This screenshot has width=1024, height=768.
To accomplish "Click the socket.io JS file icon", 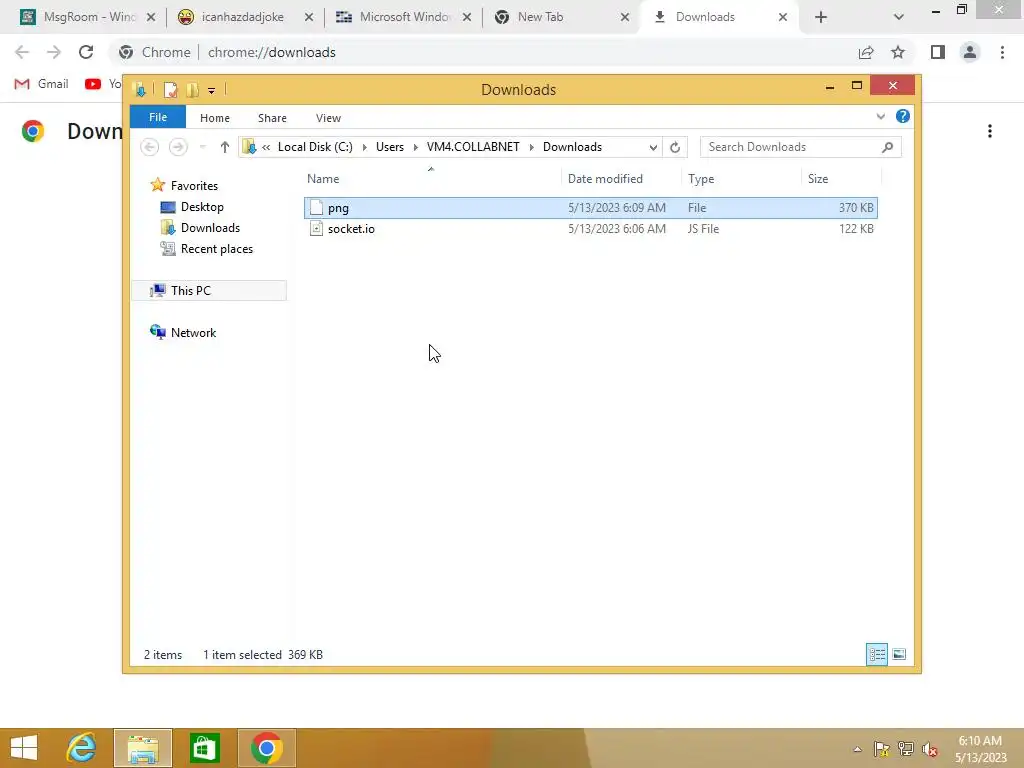I will 316,229.
